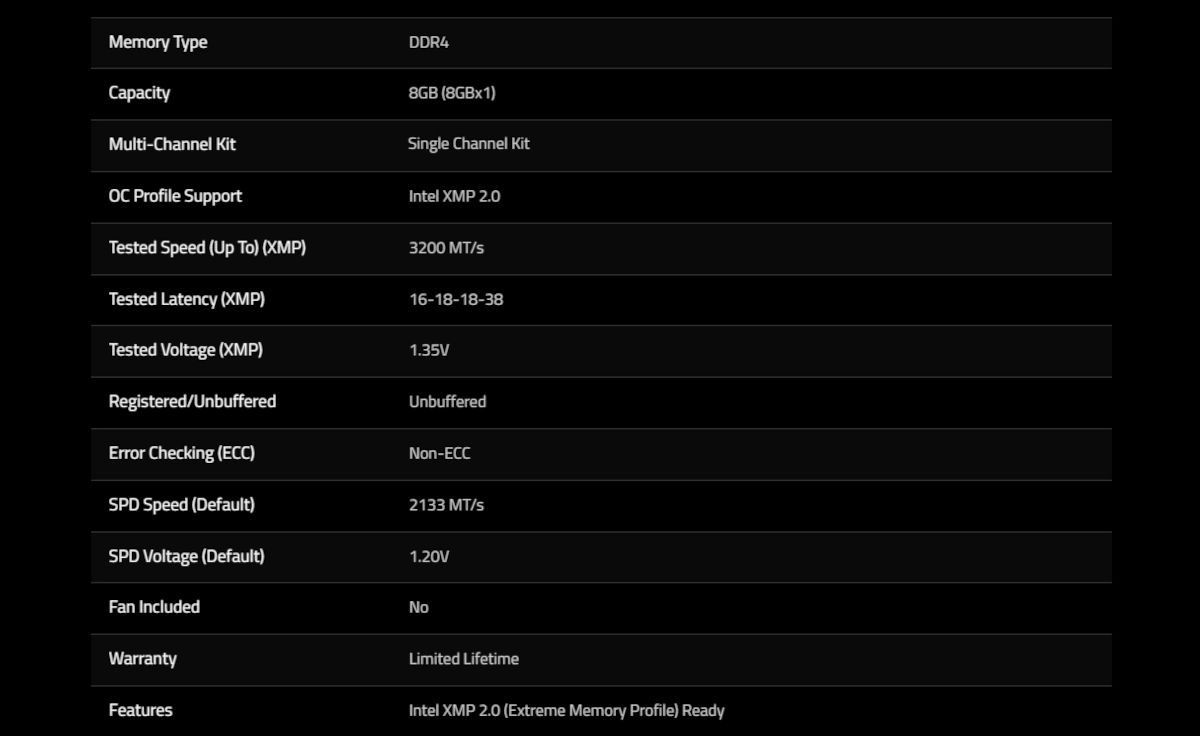Click the Tested Voltage (XMP) label
Viewport: 1200px width, 736px height.
[x=185, y=350]
